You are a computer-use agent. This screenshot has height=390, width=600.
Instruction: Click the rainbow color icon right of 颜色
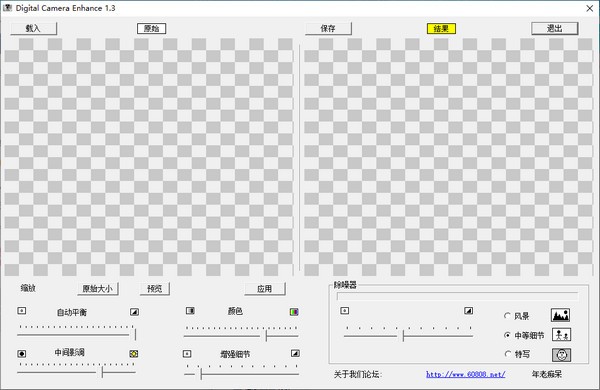294,312
